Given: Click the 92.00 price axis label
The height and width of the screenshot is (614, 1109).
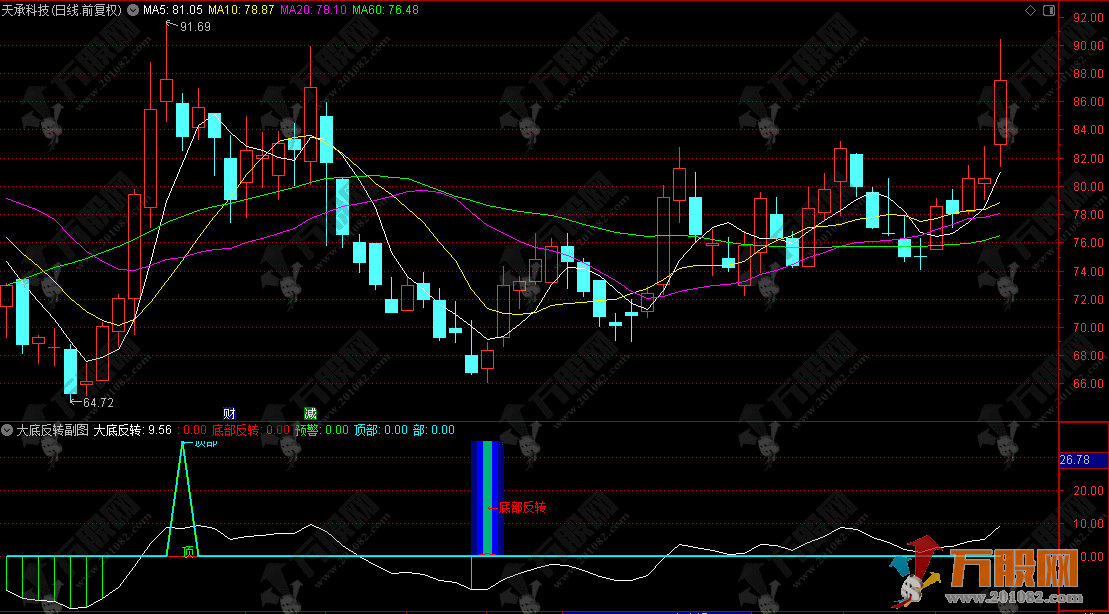Looking at the screenshot, I should click(x=1088, y=18).
